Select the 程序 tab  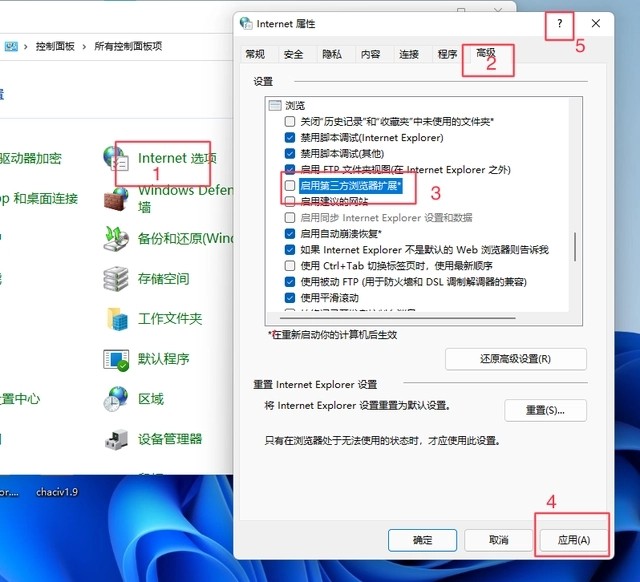click(x=447, y=54)
